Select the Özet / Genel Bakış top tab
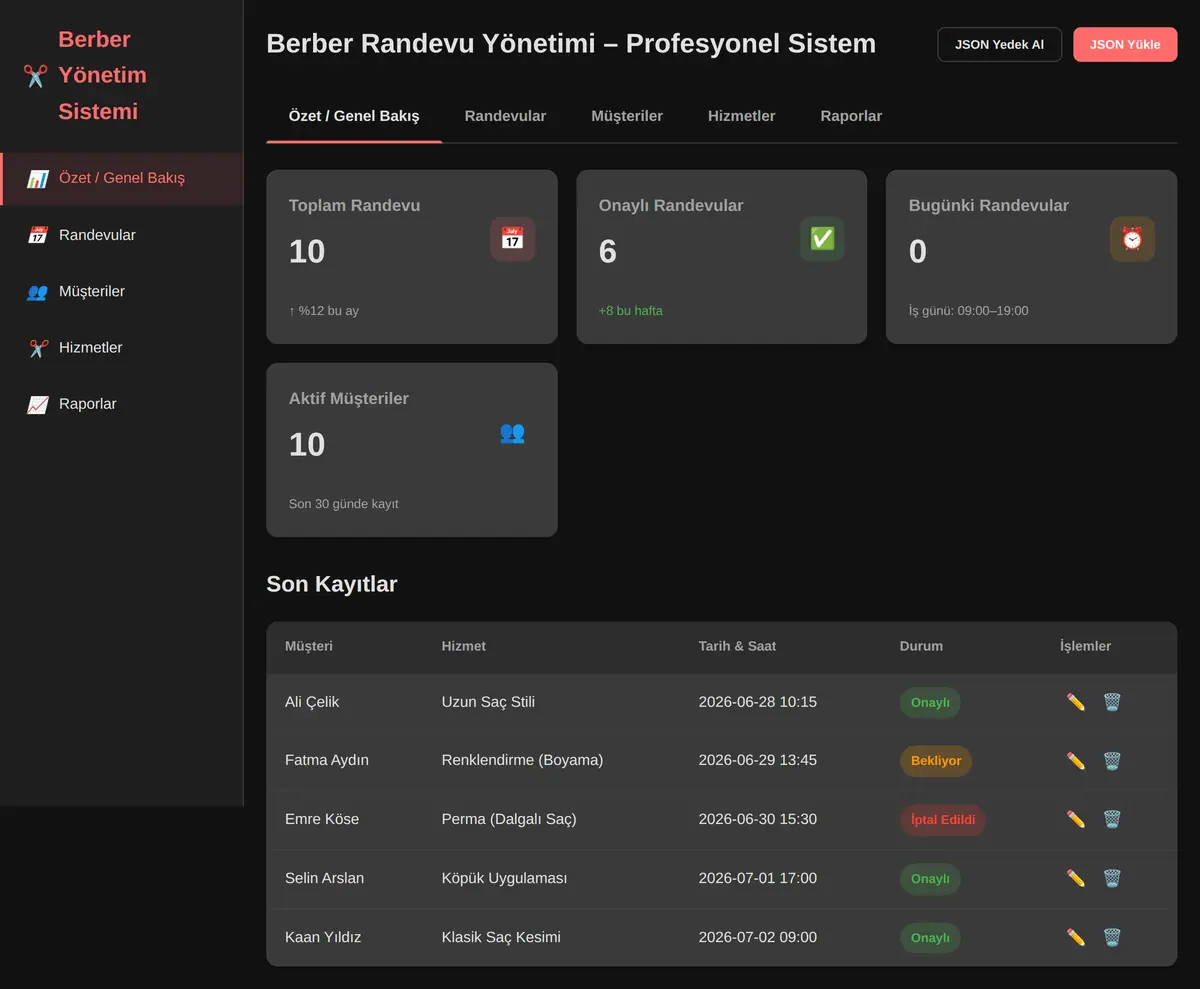This screenshot has width=1200, height=989. [354, 116]
